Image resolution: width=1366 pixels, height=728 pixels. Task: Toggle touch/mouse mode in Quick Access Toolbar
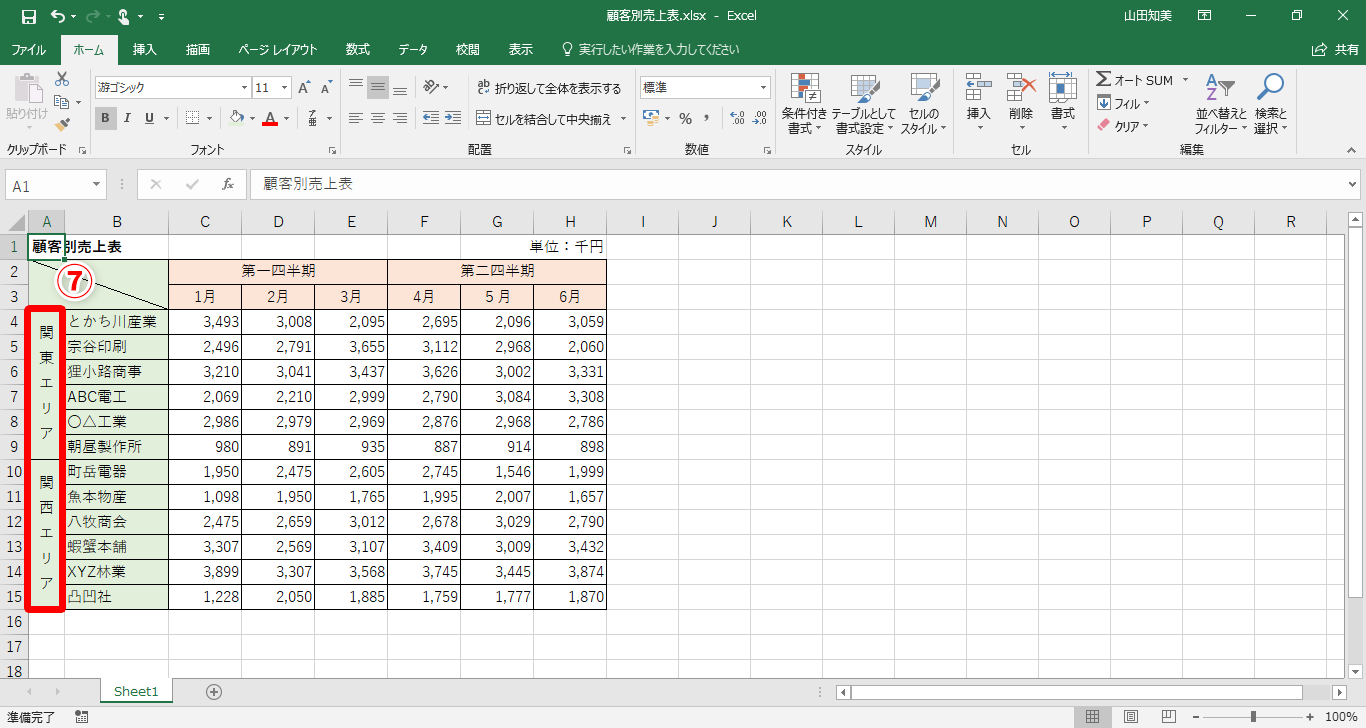coord(124,16)
